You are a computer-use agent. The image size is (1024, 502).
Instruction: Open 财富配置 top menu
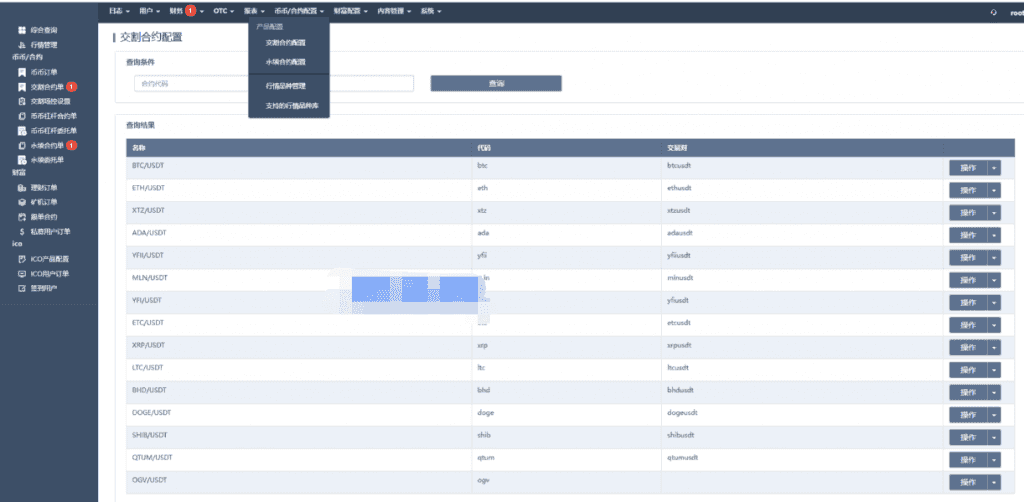tap(351, 12)
